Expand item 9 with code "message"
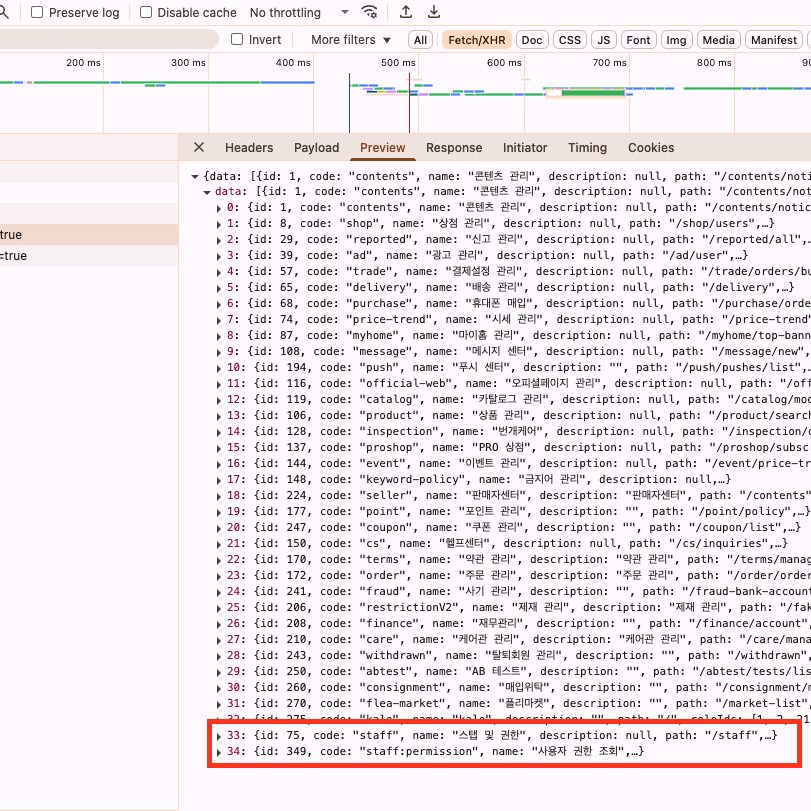The image size is (811, 811). coord(219,352)
